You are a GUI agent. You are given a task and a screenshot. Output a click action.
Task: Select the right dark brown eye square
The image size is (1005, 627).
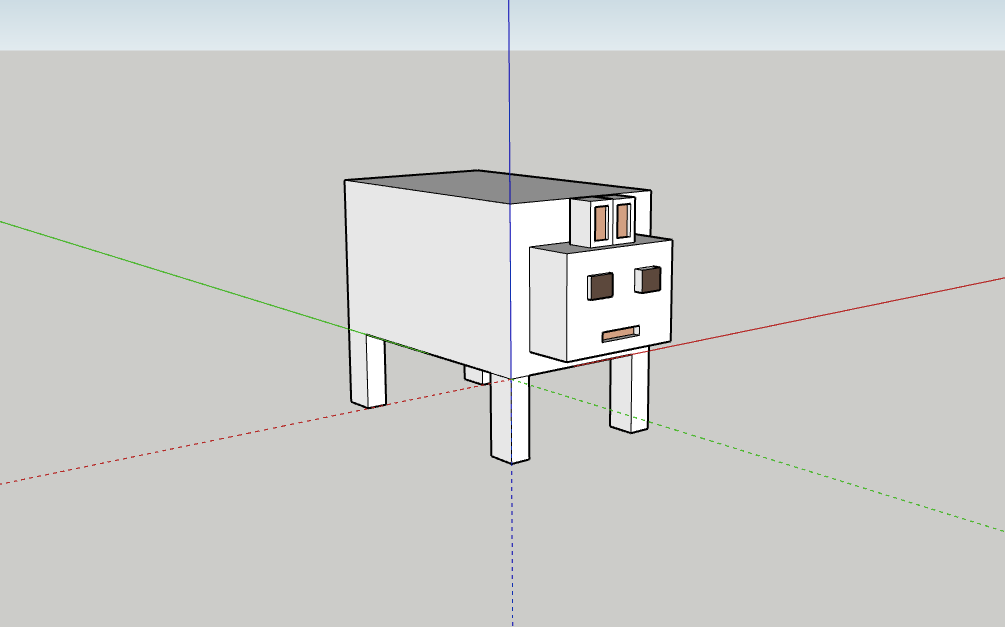pos(649,280)
